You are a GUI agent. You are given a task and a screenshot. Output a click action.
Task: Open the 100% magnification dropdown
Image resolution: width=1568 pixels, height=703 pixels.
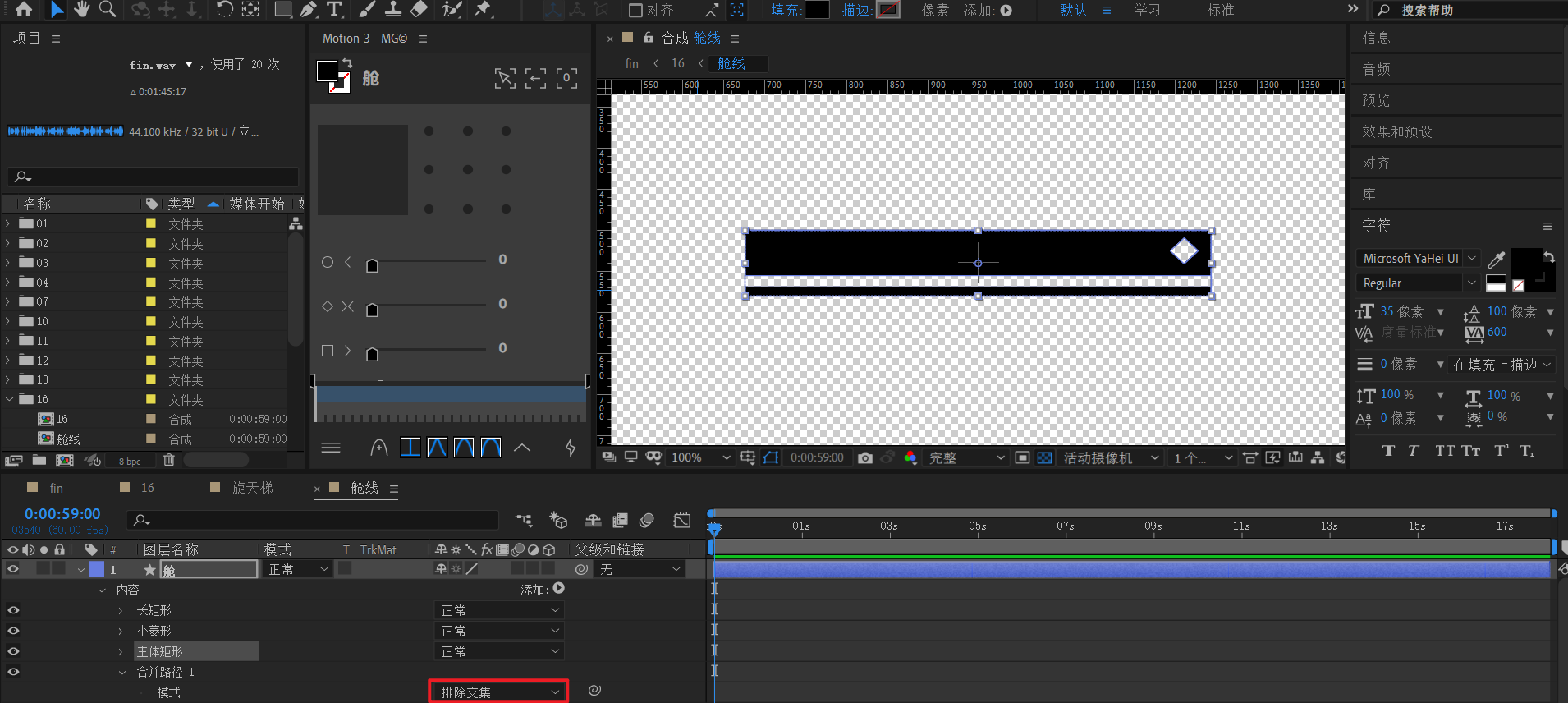point(699,457)
